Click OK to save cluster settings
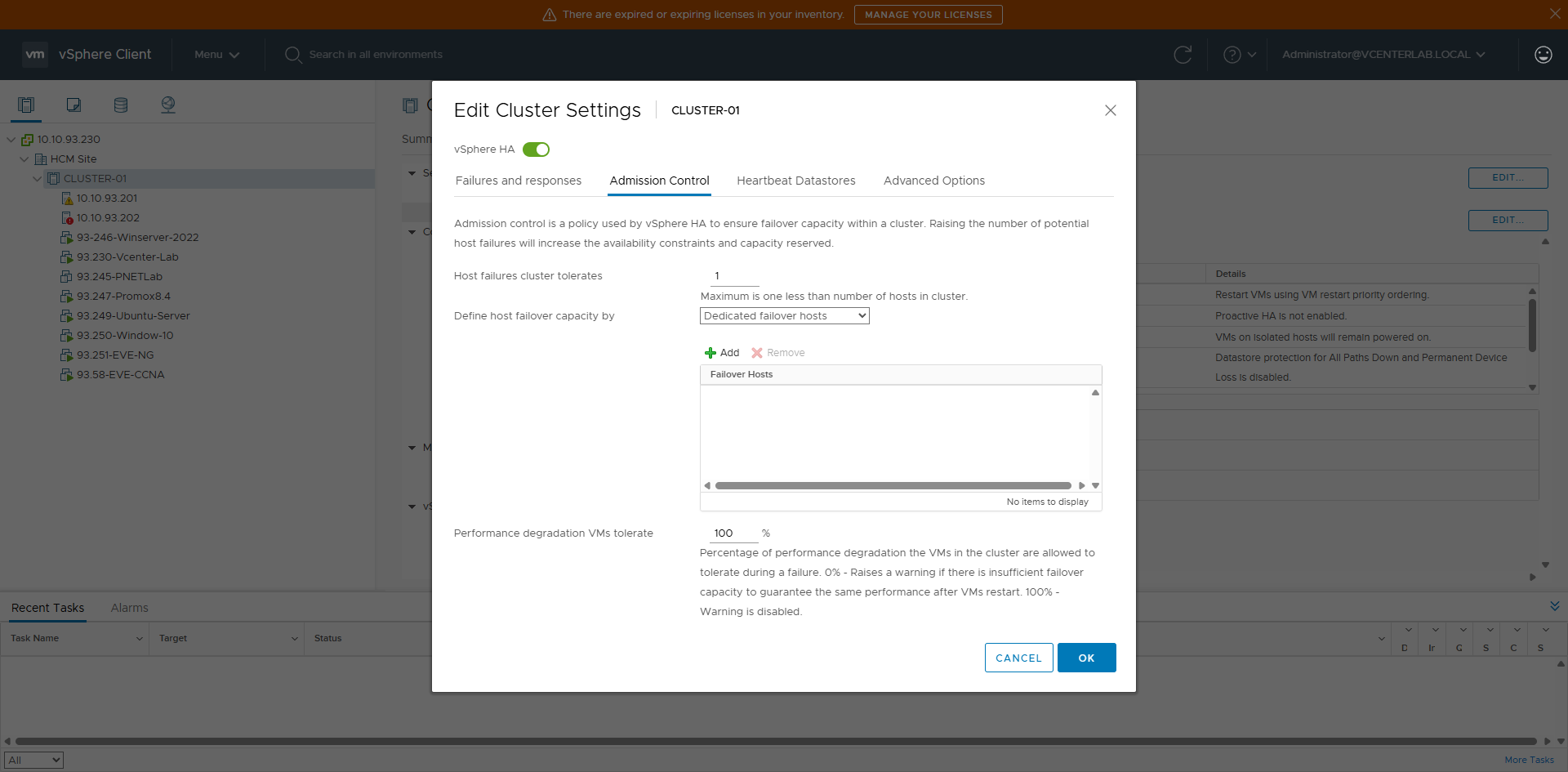Viewport: 1568px width, 772px height. click(x=1086, y=658)
